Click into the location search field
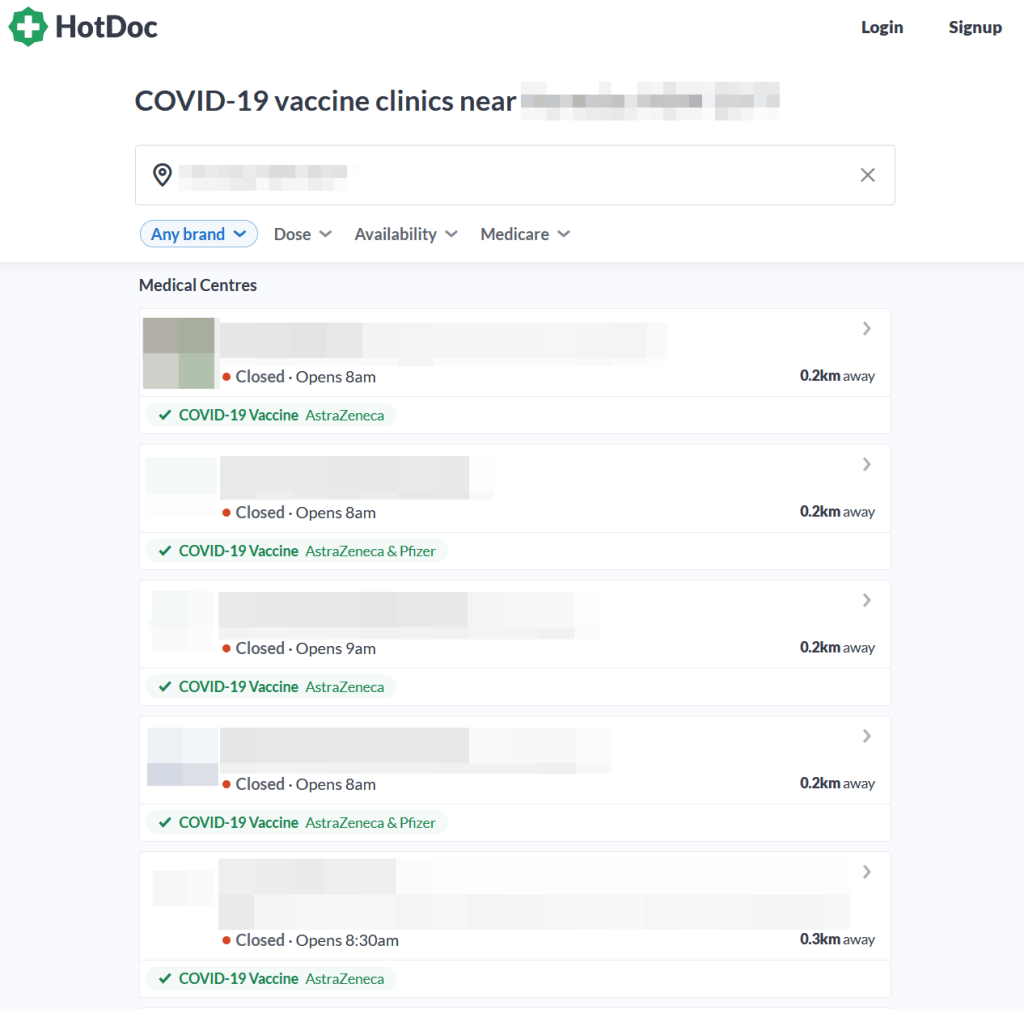Image resolution: width=1024 pixels, height=1009 pixels. (500, 175)
